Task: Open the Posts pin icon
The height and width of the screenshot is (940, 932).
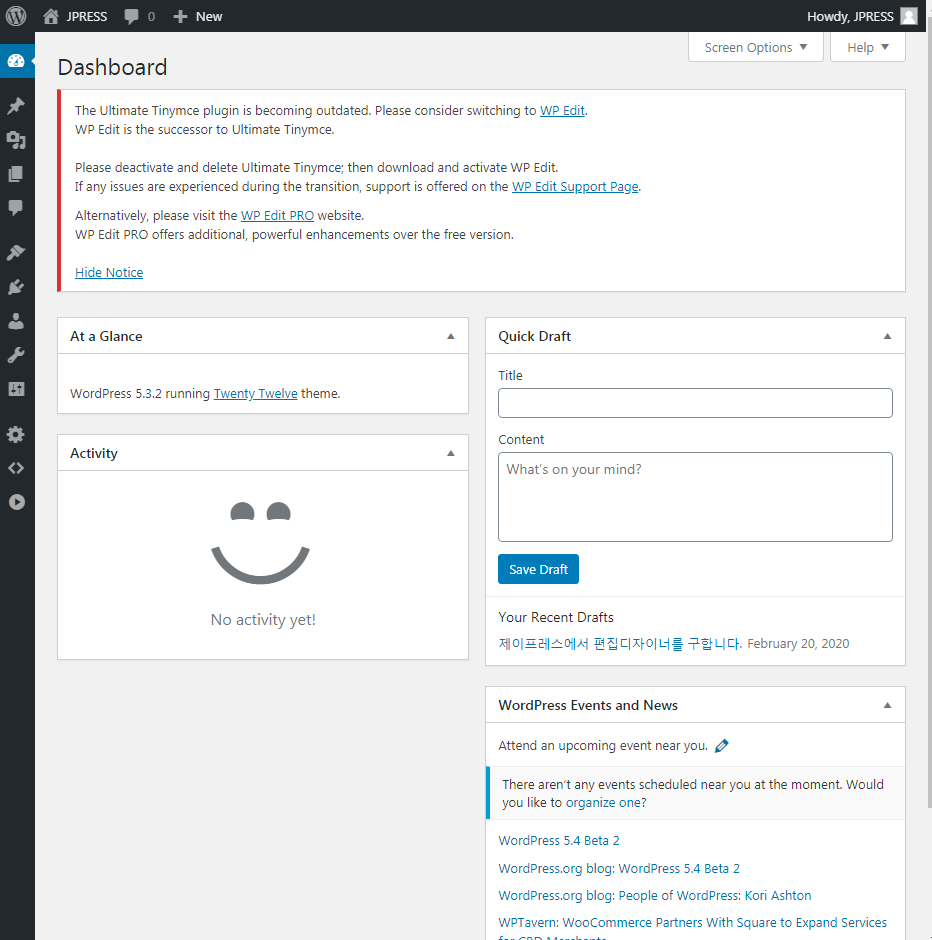Action: pos(16,106)
